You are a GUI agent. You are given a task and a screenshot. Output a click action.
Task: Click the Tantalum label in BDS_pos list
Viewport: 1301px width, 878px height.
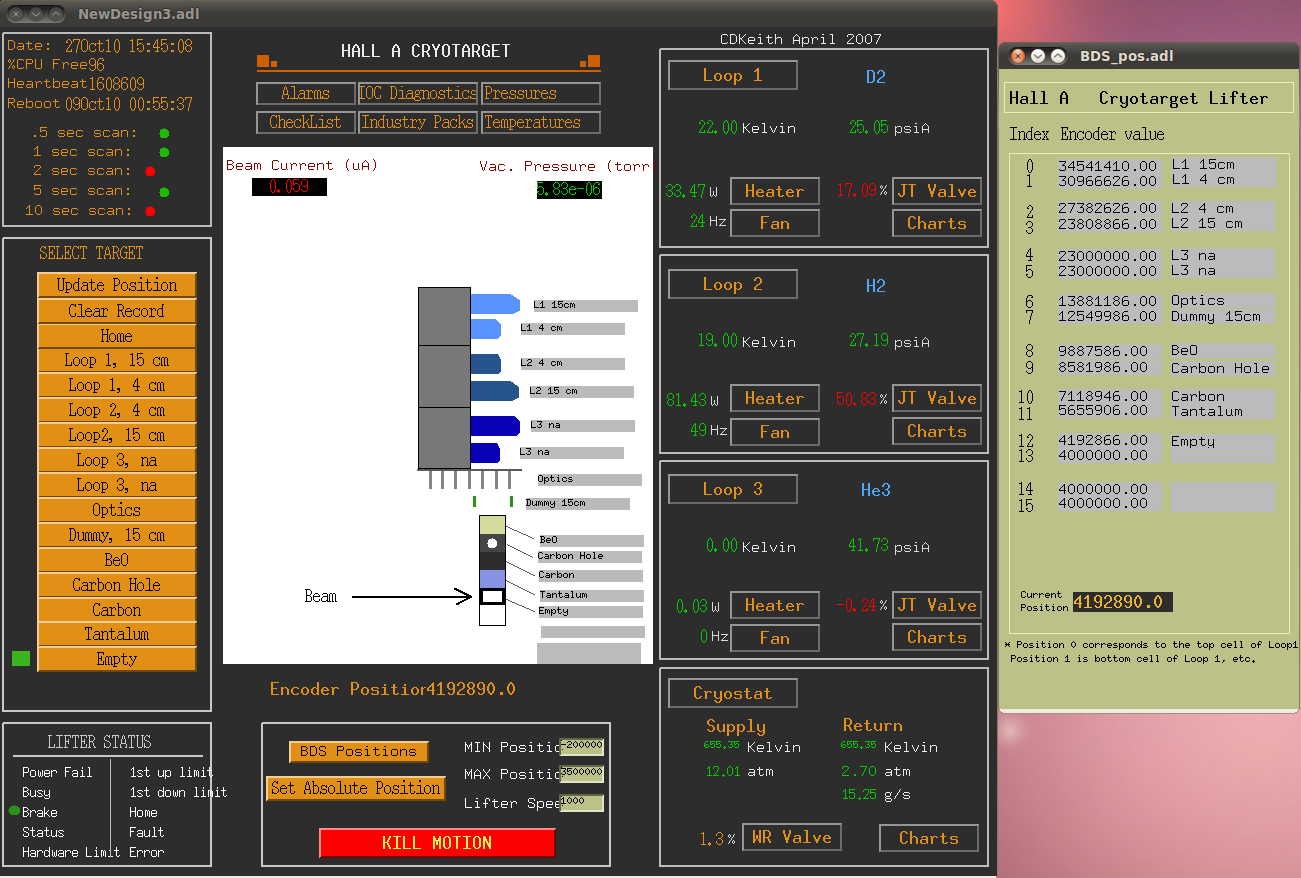pos(1207,411)
